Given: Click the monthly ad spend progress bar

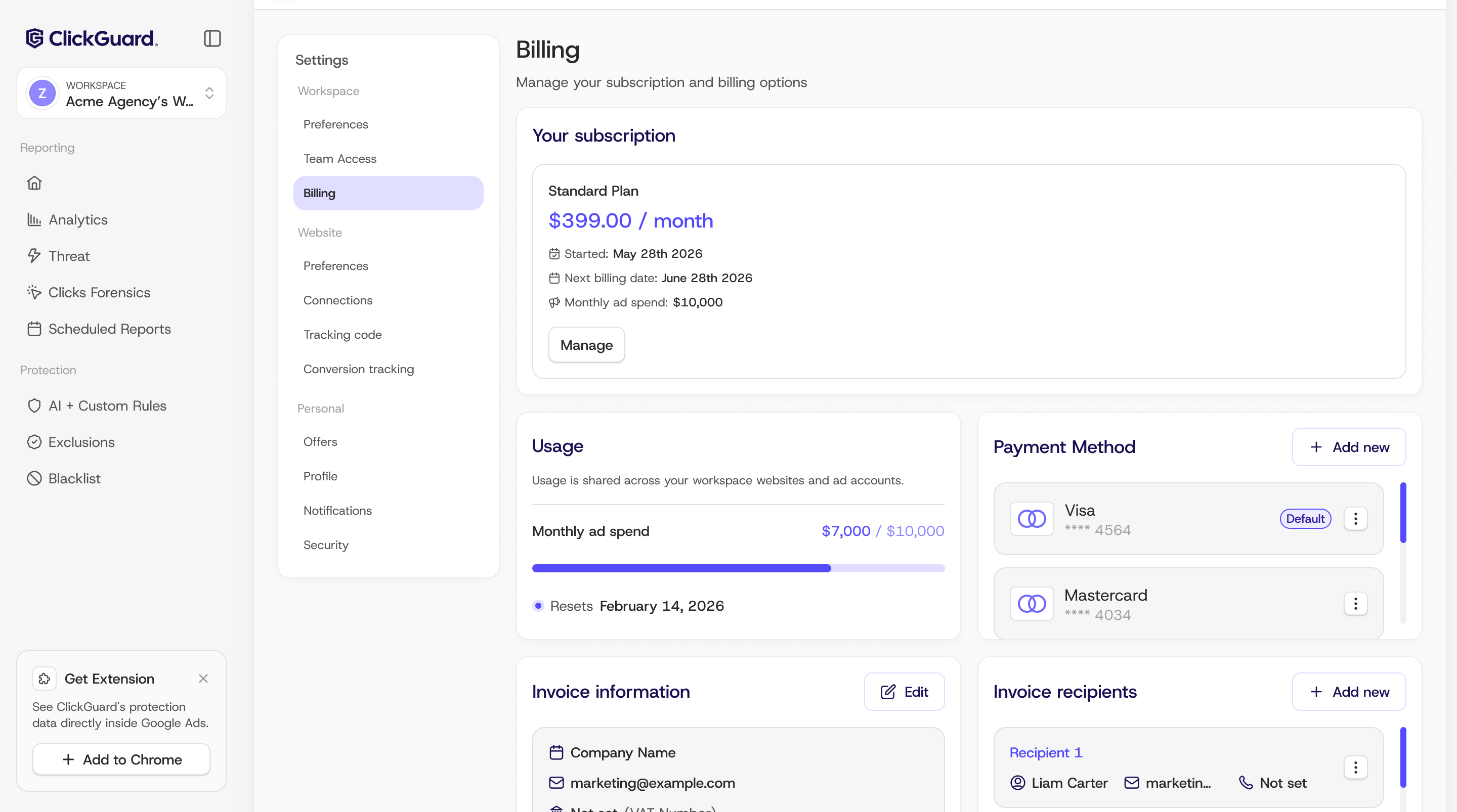Looking at the screenshot, I should pyautogui.click(x=738, y=568).
